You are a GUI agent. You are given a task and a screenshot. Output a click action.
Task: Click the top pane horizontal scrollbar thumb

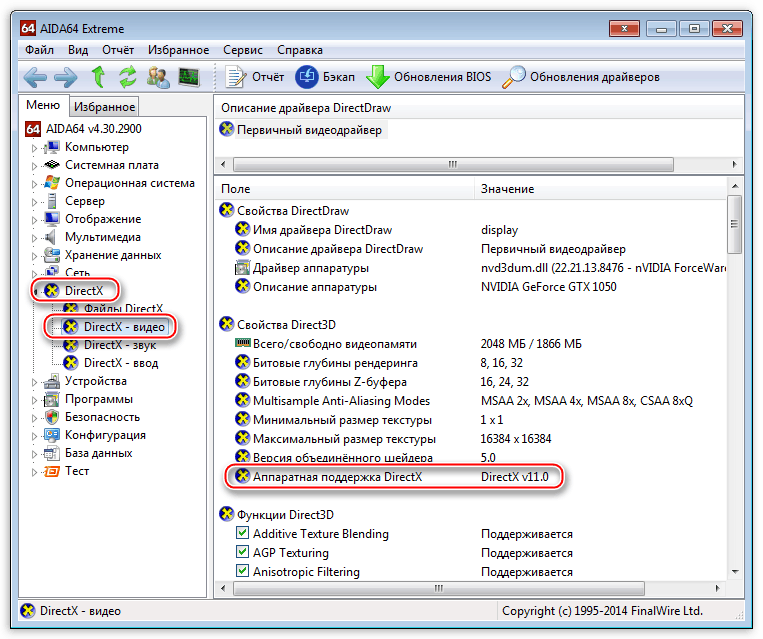click(453, 164)
